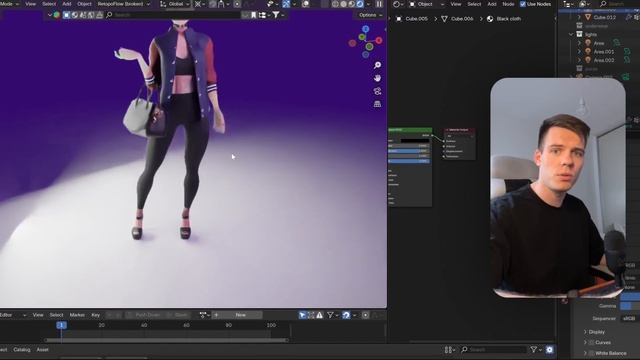640x360 pixels.
Task: Open timeline Key menu
Action: pyautogui.click(x=96, y=315)
